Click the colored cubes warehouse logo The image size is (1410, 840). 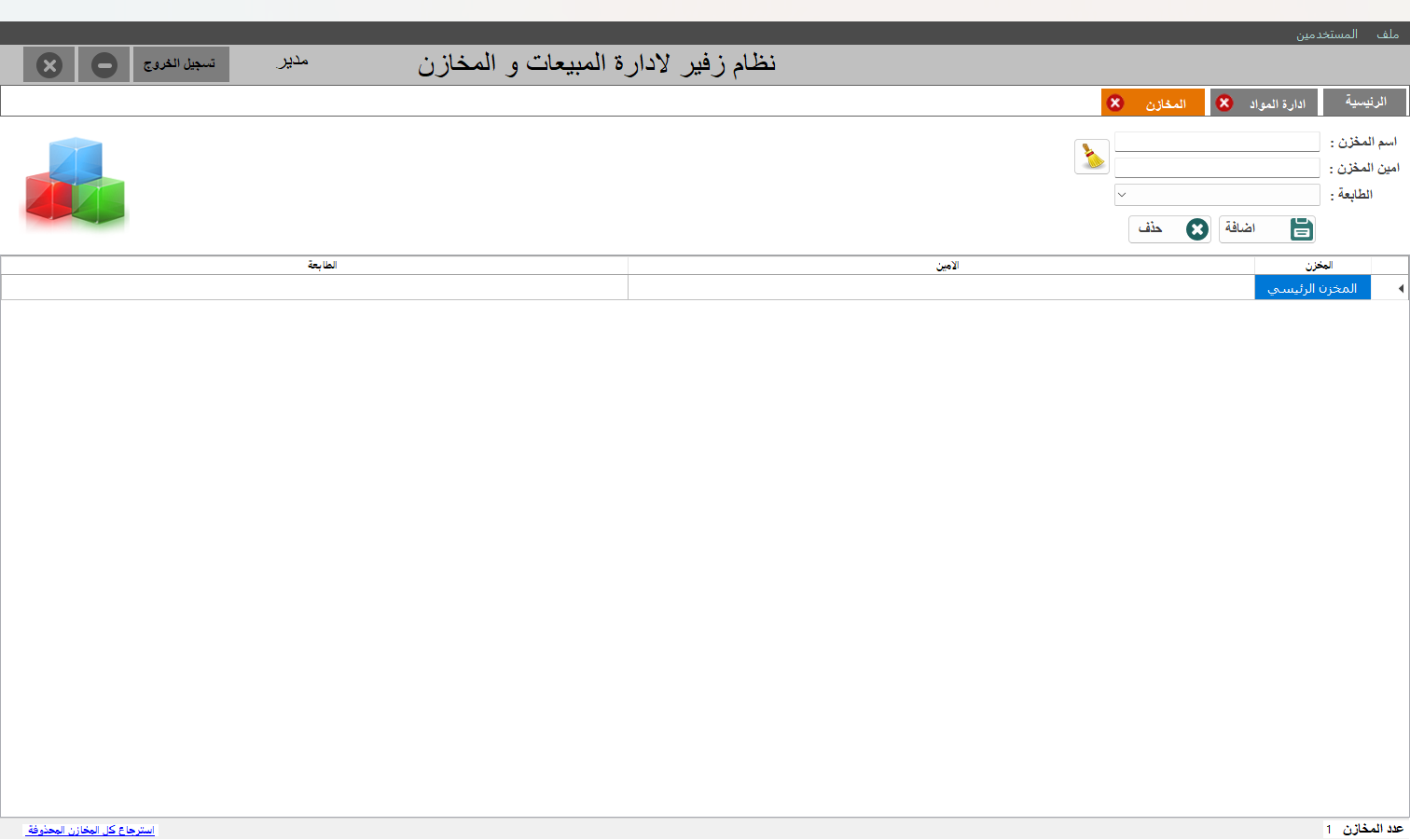(75, 183)
